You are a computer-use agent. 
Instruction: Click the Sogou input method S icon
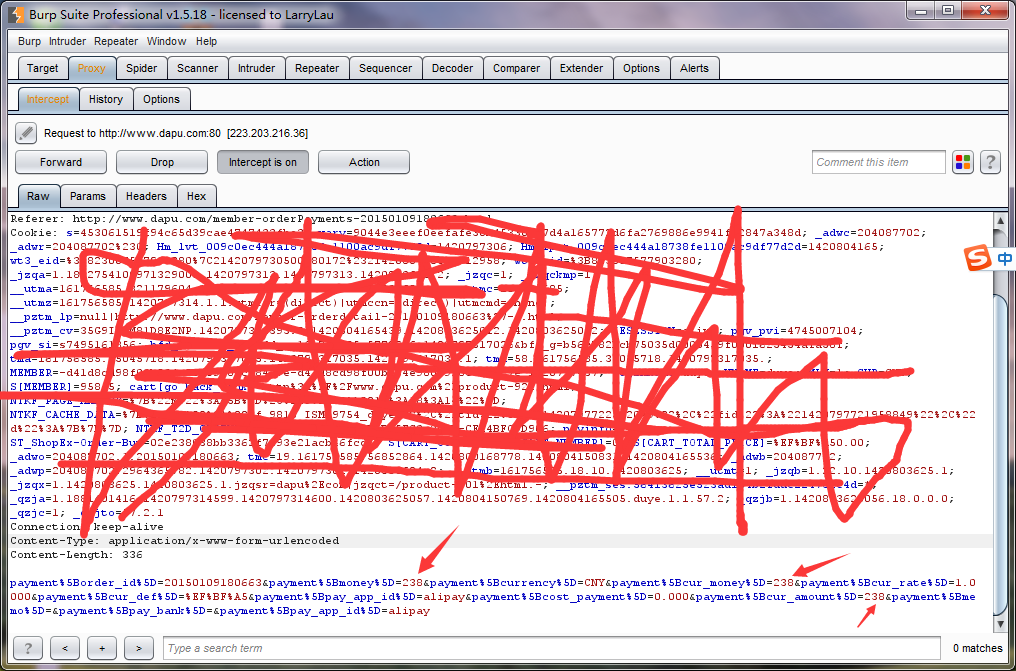[976, 259]
